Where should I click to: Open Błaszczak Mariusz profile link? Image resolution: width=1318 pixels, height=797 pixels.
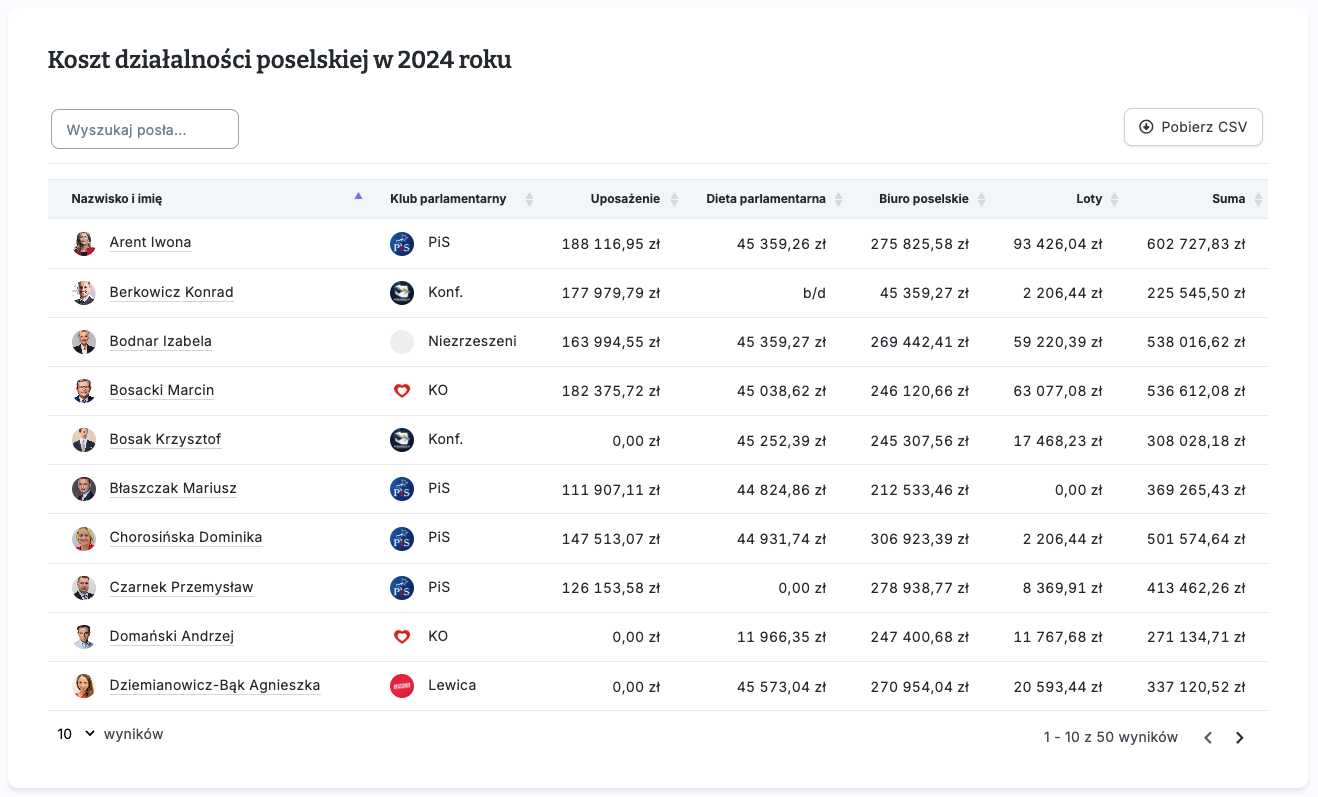173,489
